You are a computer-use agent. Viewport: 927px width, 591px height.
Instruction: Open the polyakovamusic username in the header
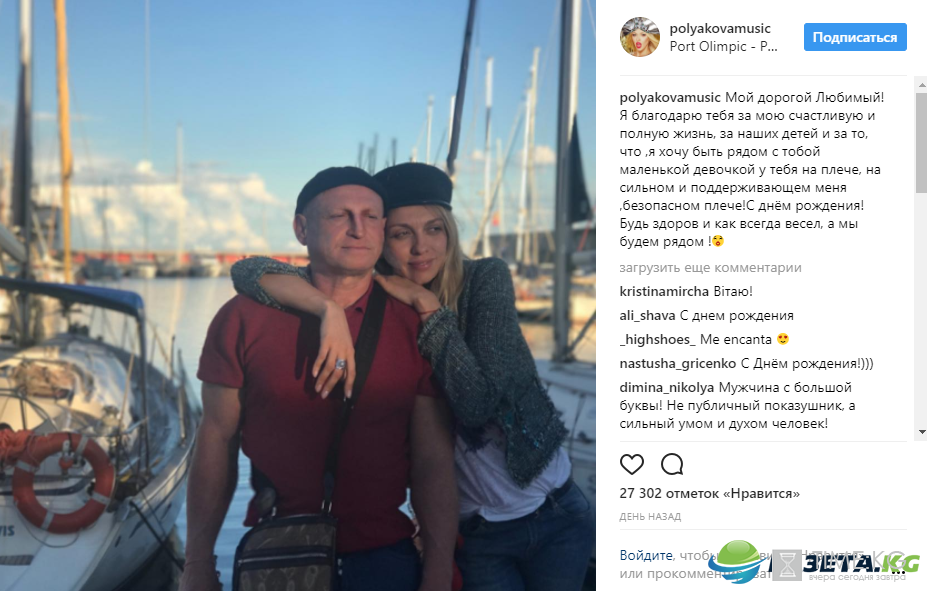point(719,28)
